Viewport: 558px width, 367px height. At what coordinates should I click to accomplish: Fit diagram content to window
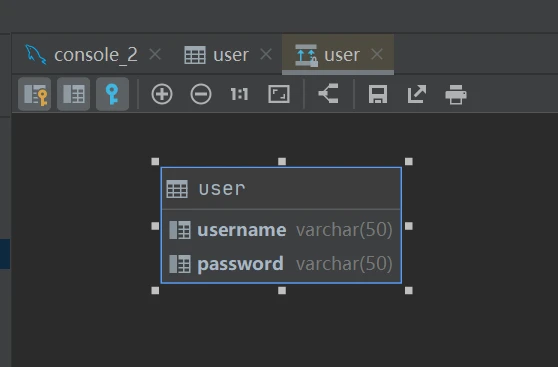click(x=279, y=94)
